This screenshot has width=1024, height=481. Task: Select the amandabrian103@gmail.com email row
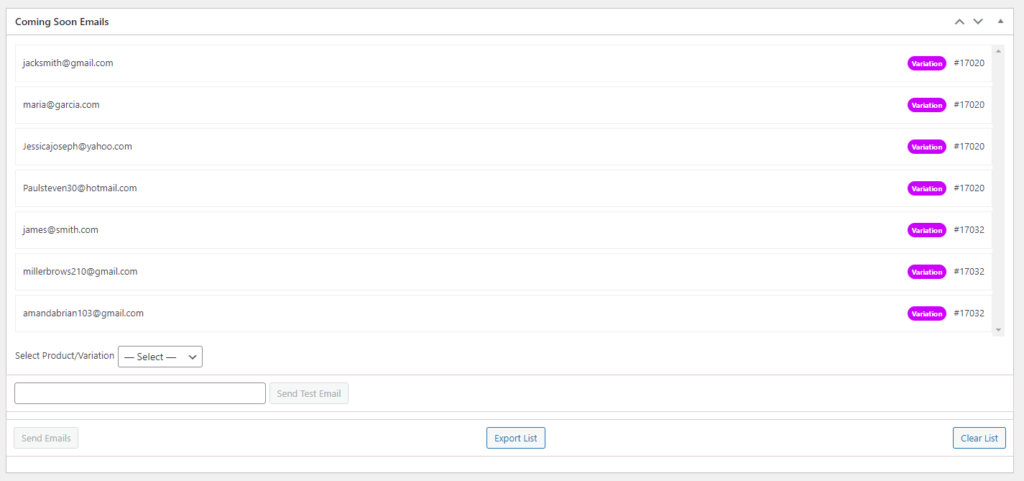pos(504,313)
